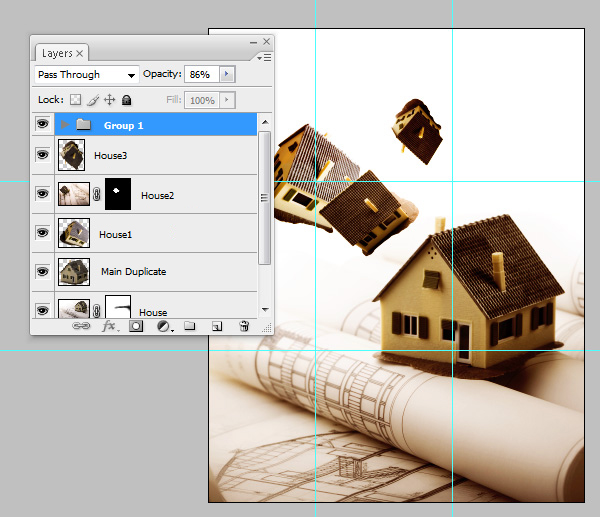Minimize the Layers panel
The height and width of the screenshot is (517, 600).
point(253,42)
